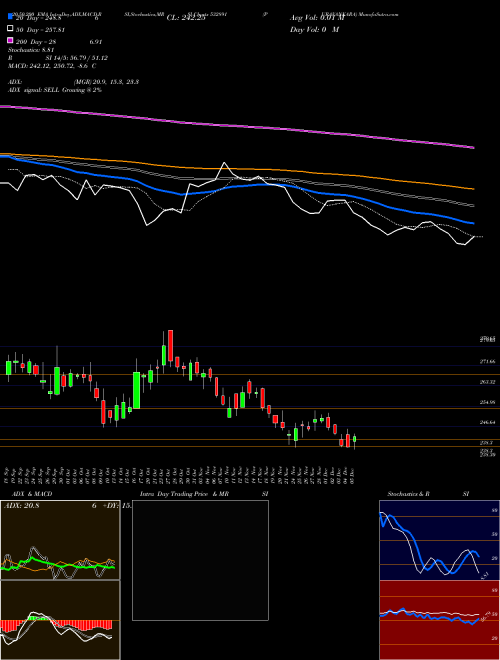
Task: Click the magenta 200 Day legend swatch
Action: [x=10, y=41]
